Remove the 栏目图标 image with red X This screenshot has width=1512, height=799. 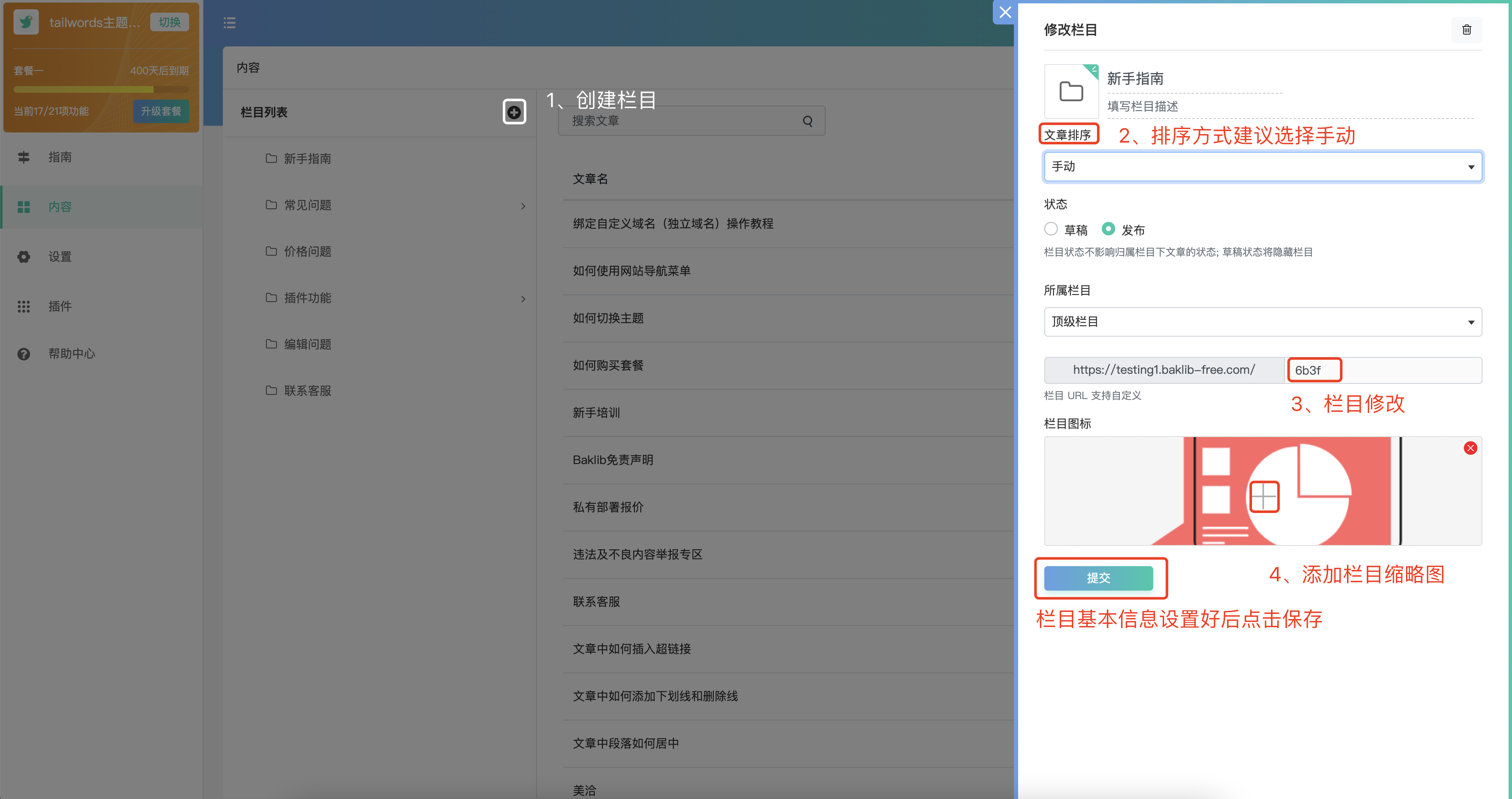pyautogui.click(x=1470, y=448)
